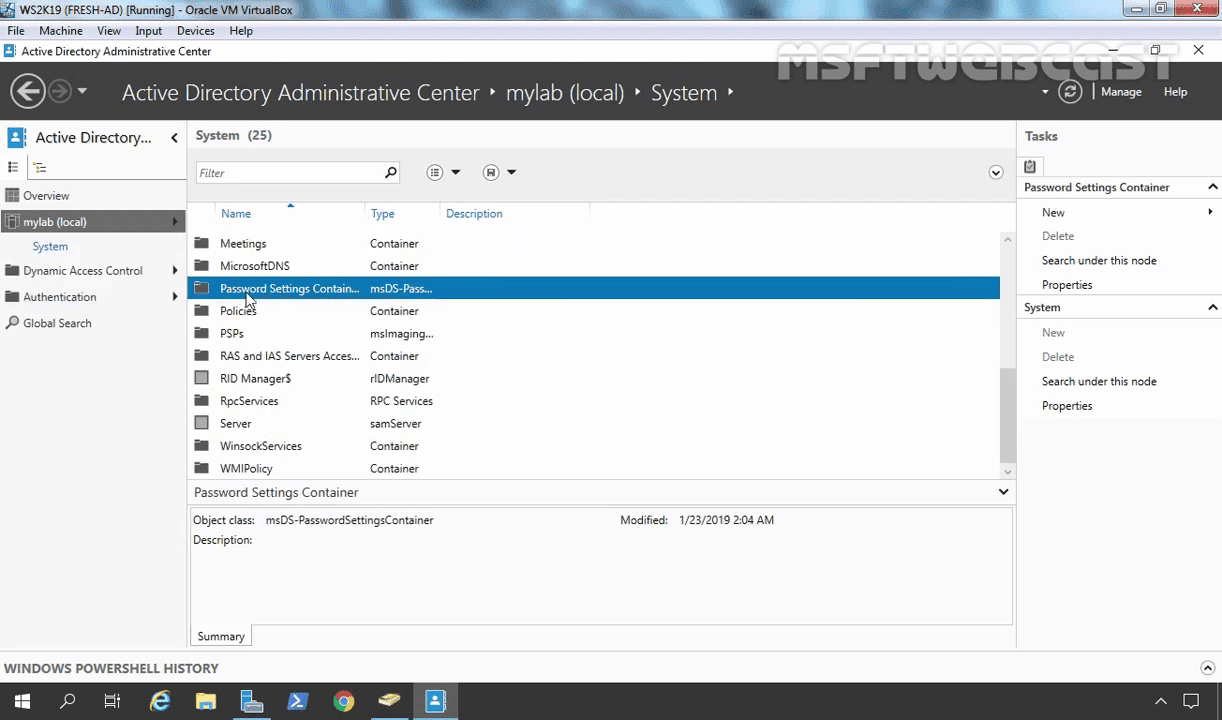Click the WMIPolicy folder icon
Screen dimensions: 1222x720
tap(202, 468)
